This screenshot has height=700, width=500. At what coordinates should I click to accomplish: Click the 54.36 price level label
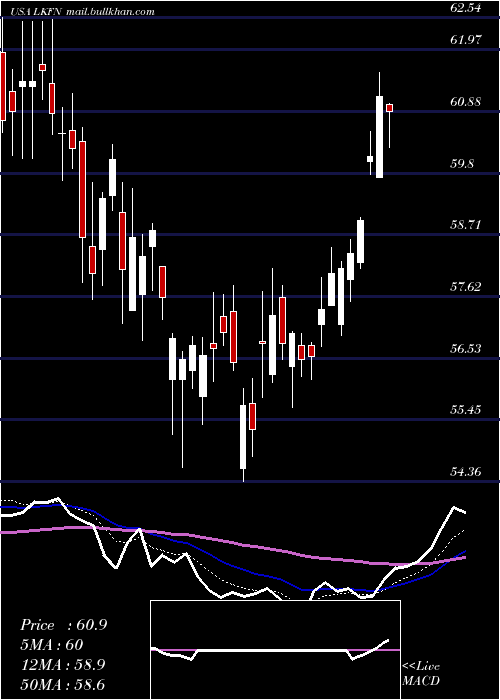pos(466,471)
